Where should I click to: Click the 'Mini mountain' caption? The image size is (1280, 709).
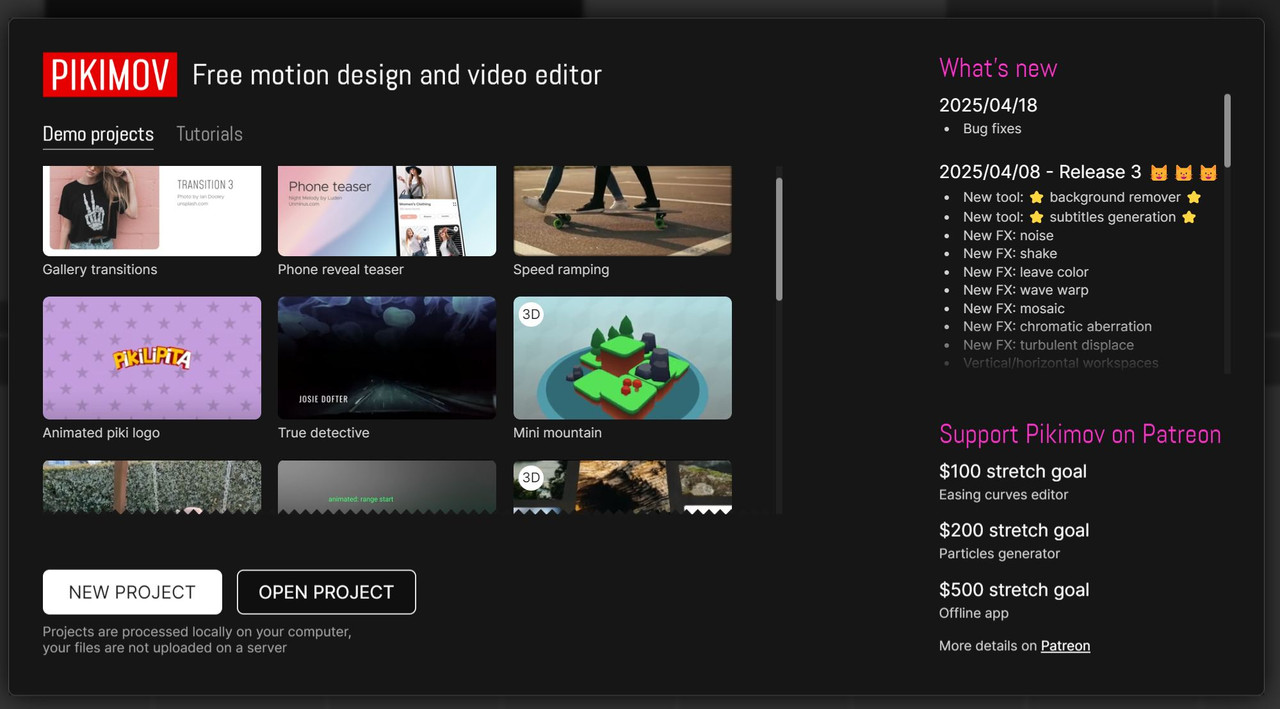tap(557, 433)
